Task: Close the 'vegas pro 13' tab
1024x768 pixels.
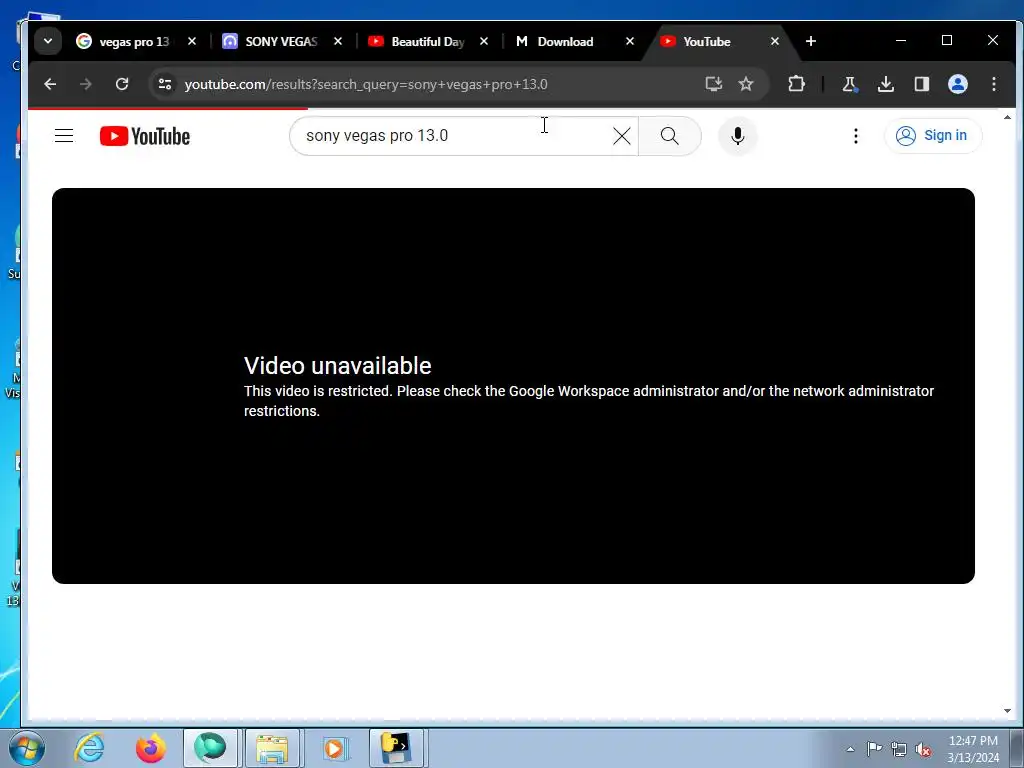Action: point(192,41)
